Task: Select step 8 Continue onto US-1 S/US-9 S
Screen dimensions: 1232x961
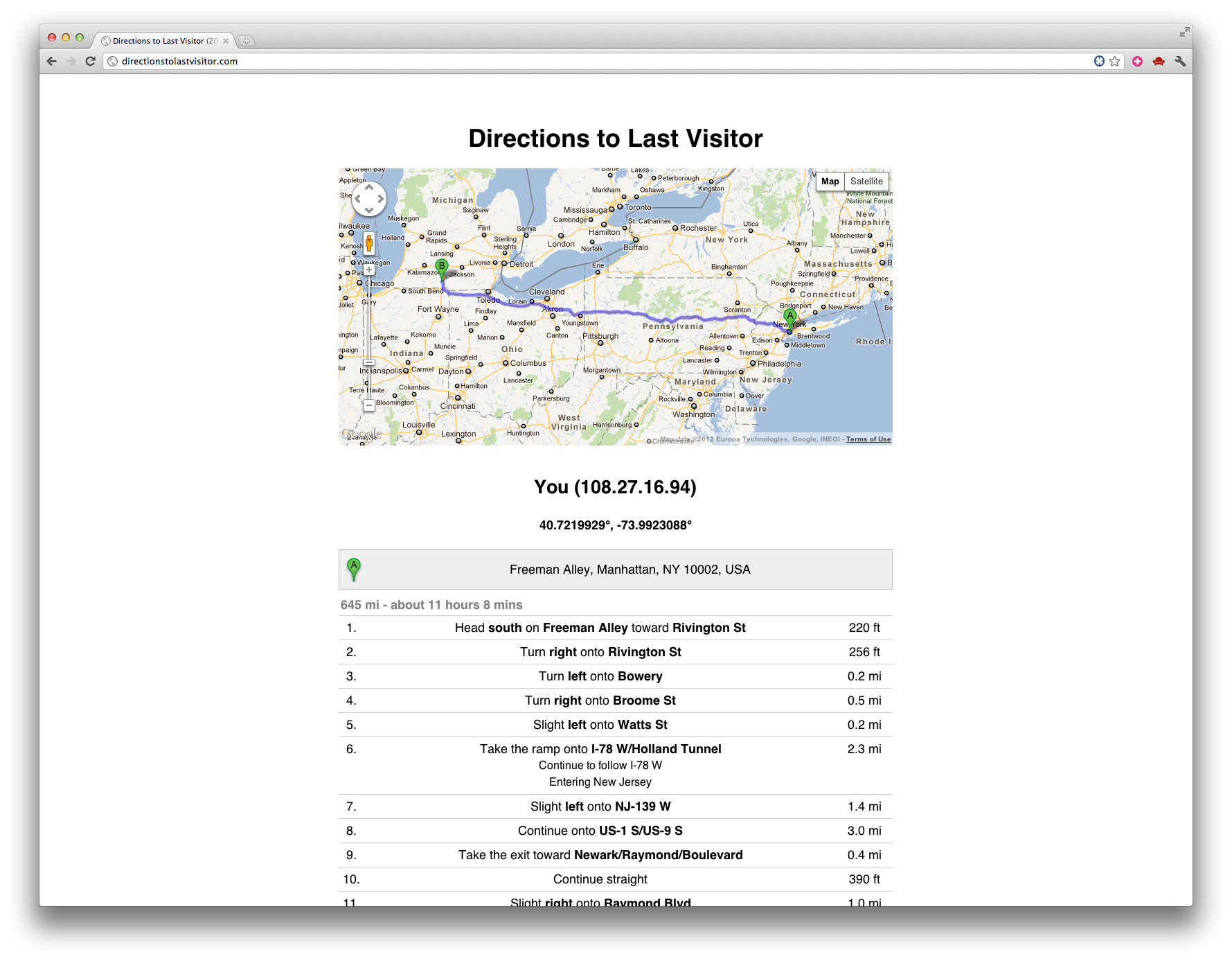Action: [x=615, y=831]
